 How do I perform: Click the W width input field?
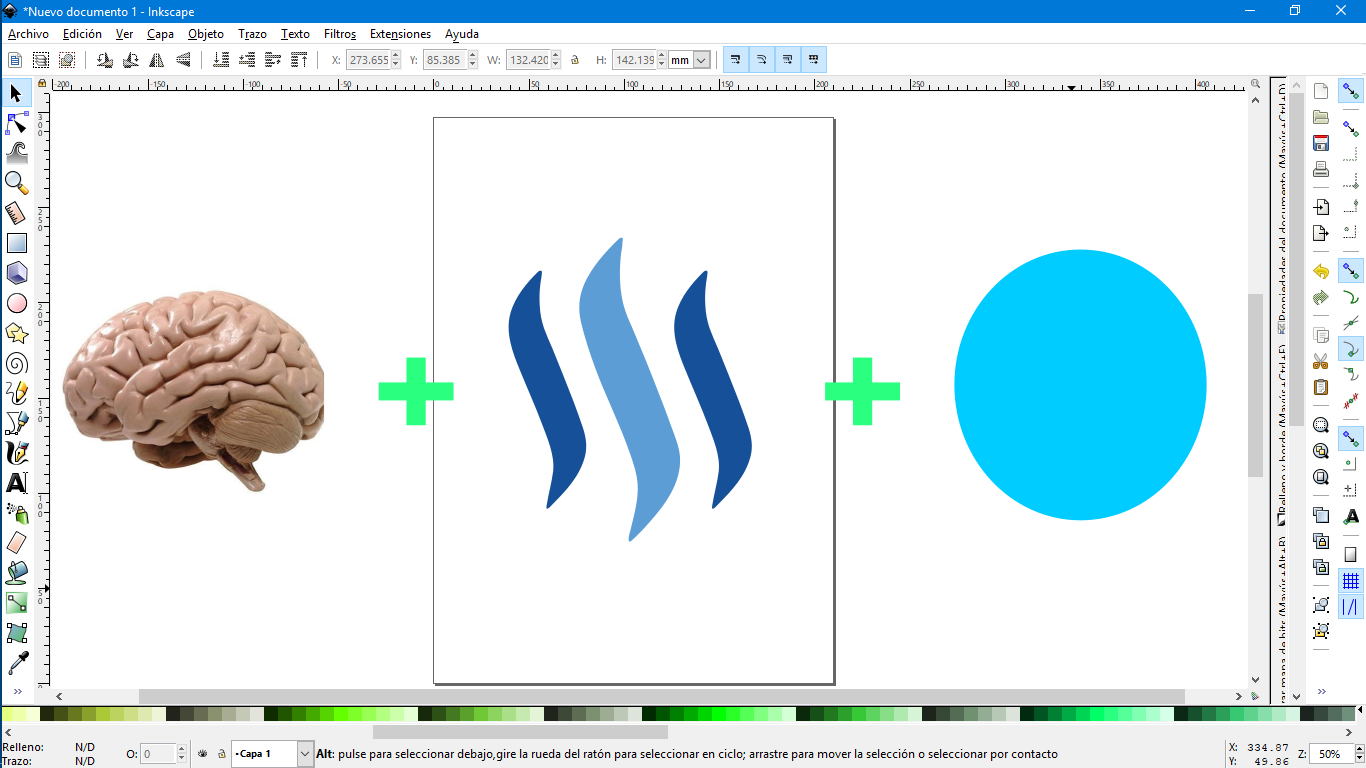click(528, 60)
